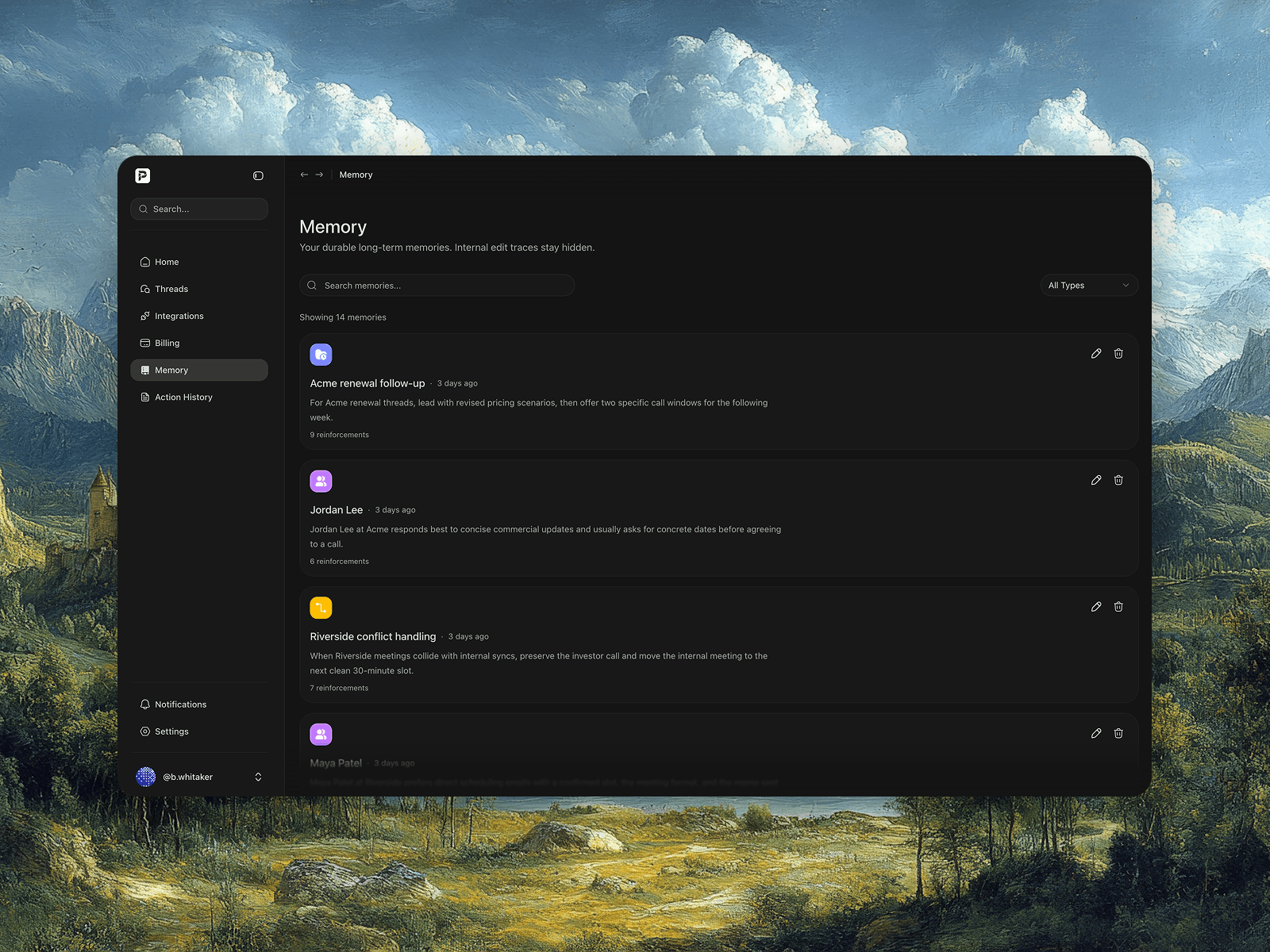Click the '6 reinforcements' label

point(340,562)
